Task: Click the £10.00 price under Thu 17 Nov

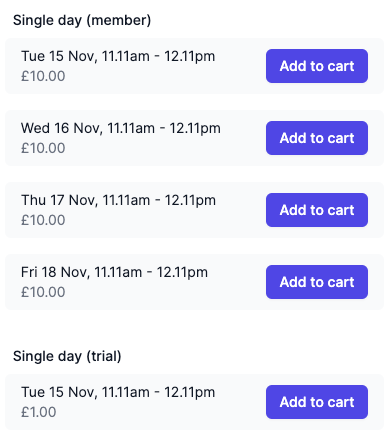Action: [x=43, y=220]
